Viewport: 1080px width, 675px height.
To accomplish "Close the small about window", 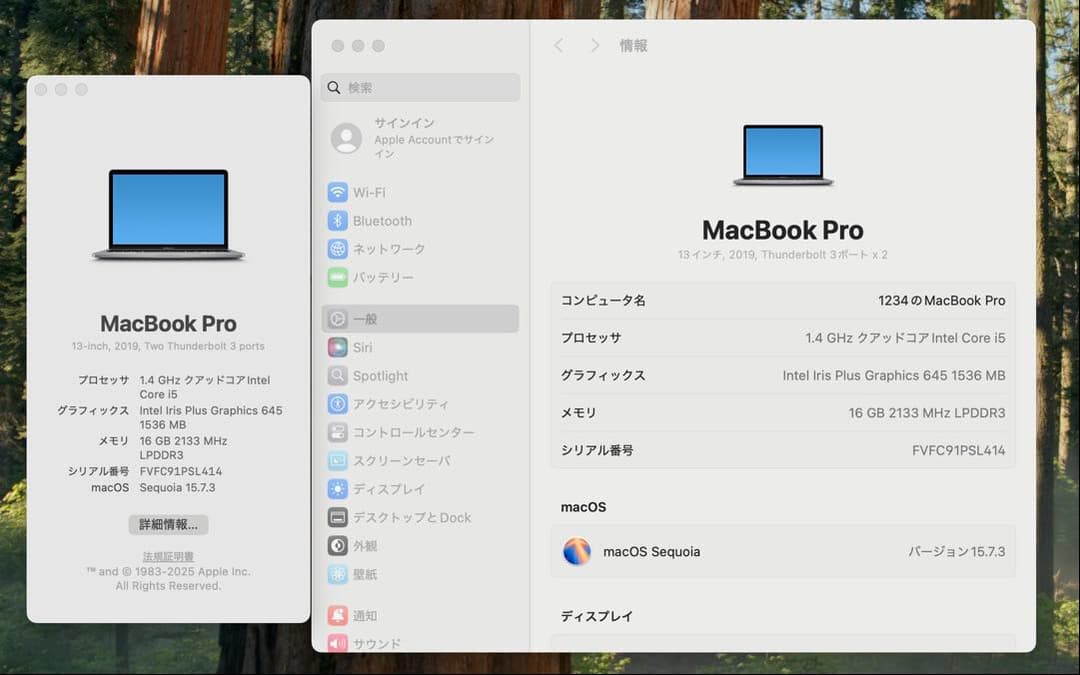I will coord(41,90).
